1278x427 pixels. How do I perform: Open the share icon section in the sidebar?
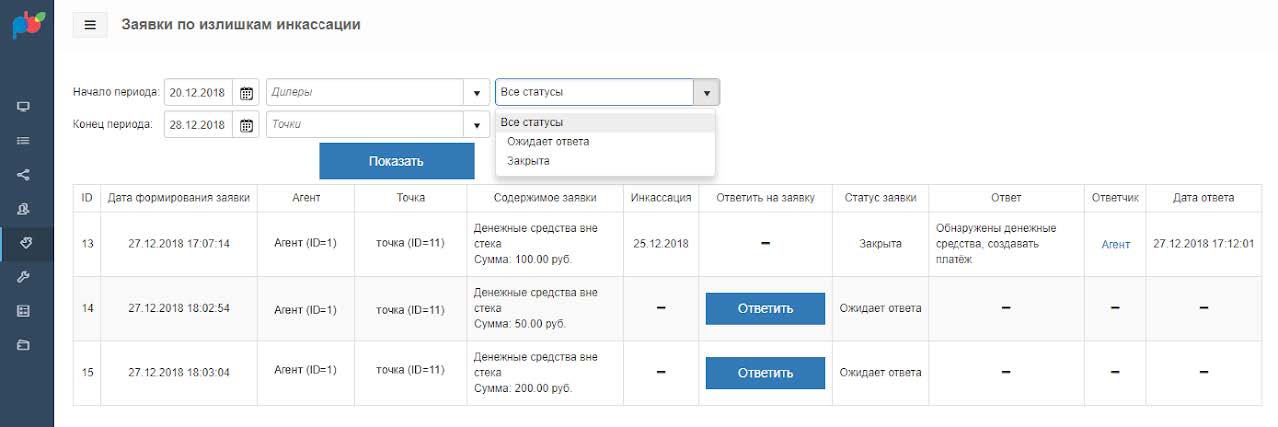coord(24,175)
